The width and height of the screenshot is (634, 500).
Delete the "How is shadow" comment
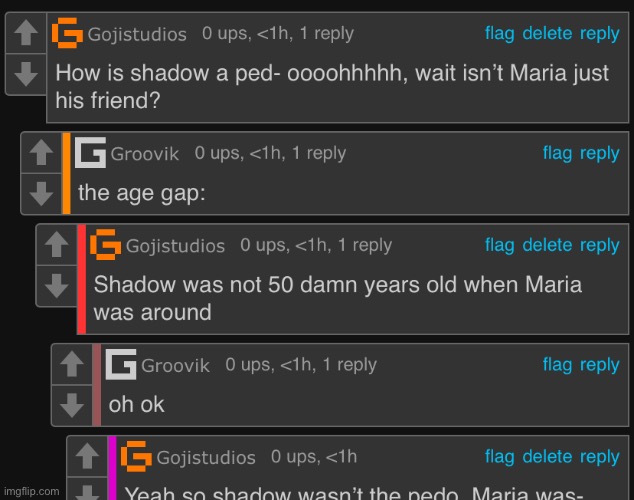[x=547, y=33]
